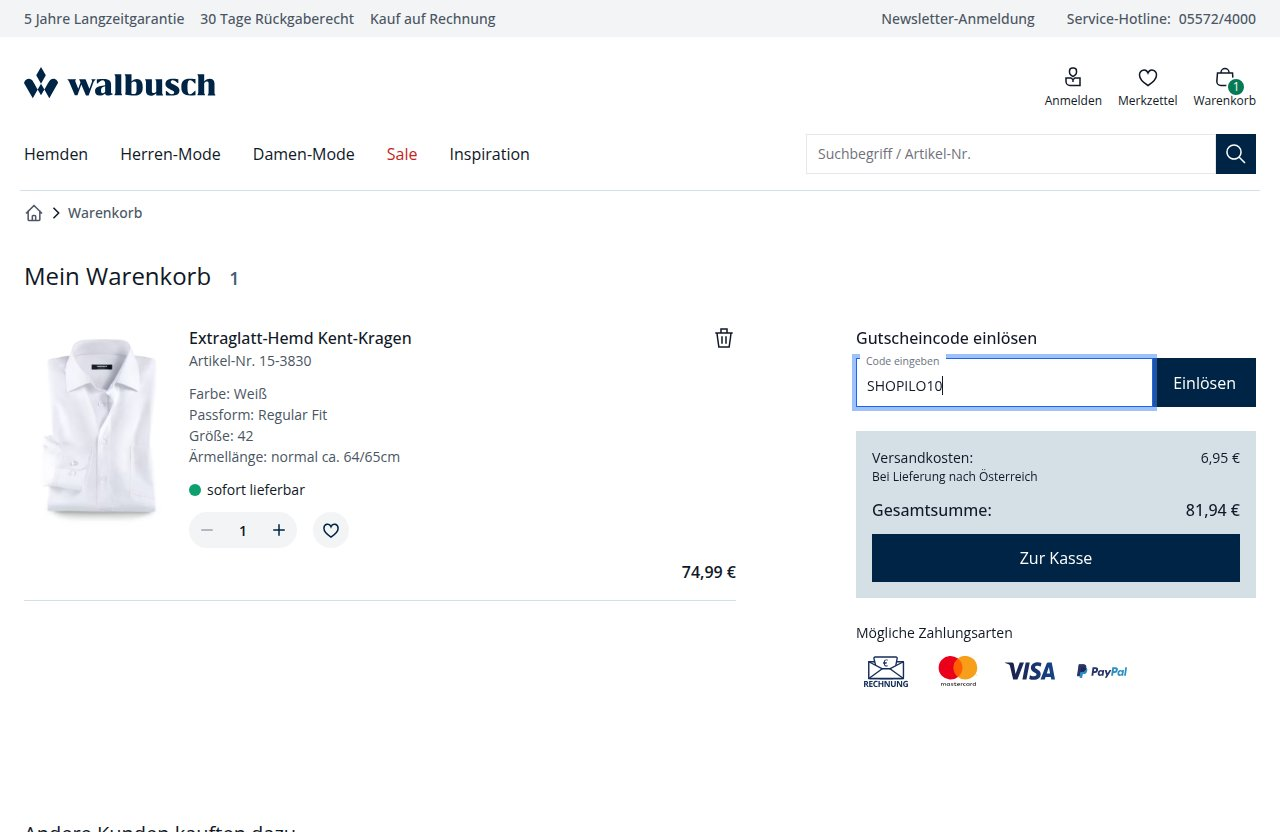Decrease quantity with minus button
The height and width of the screenshot is (832, 1280).
pos(207,530)
